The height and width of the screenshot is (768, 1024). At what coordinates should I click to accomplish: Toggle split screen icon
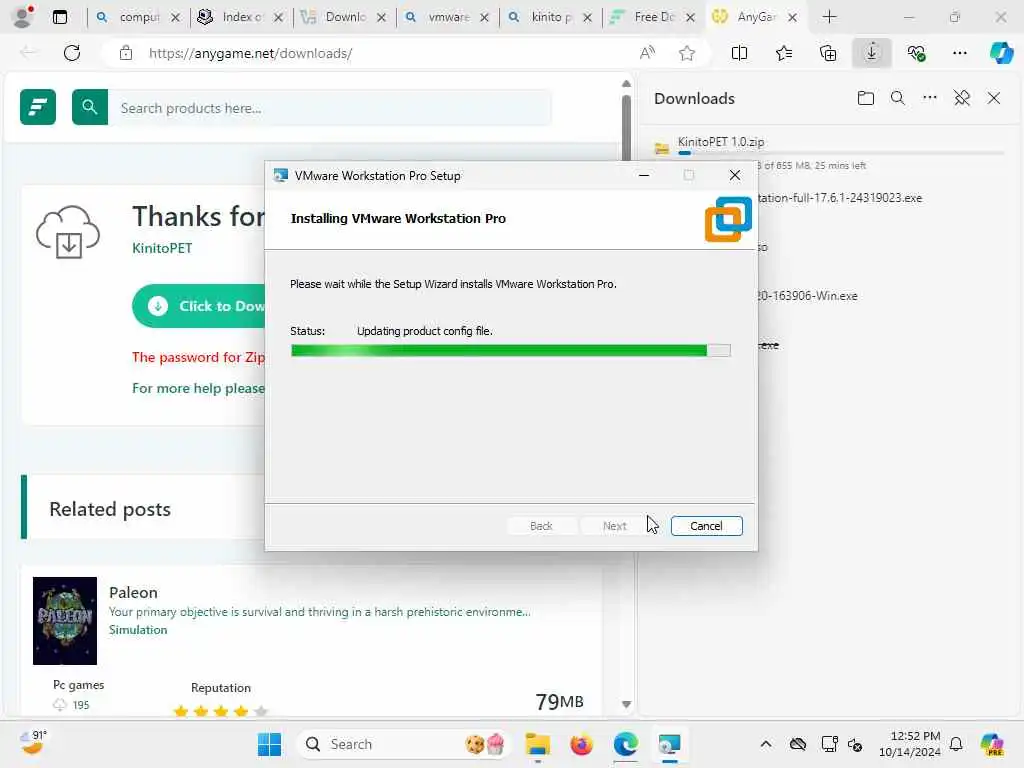pos(739,53)
